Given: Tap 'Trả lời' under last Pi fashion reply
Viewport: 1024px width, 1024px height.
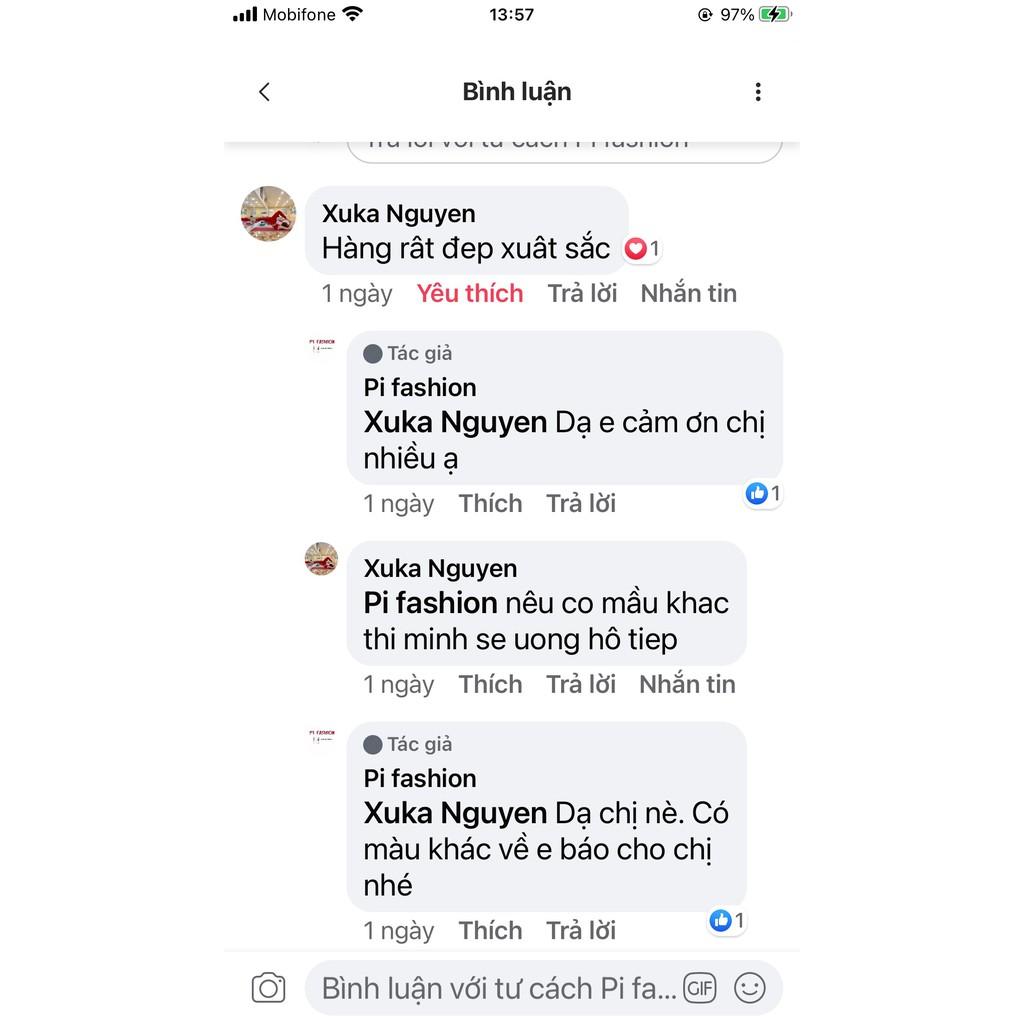Looking at the screenshot, I should click(581, 931).
